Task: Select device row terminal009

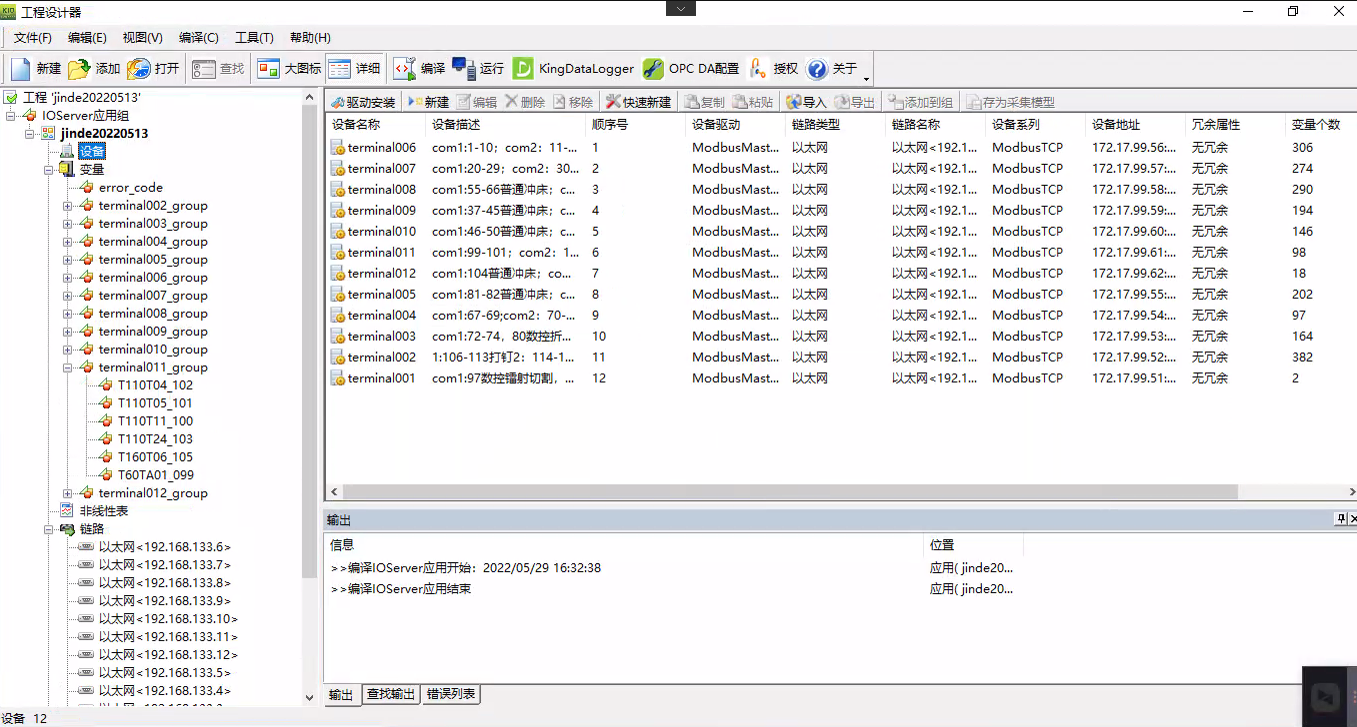Action: 840,210
